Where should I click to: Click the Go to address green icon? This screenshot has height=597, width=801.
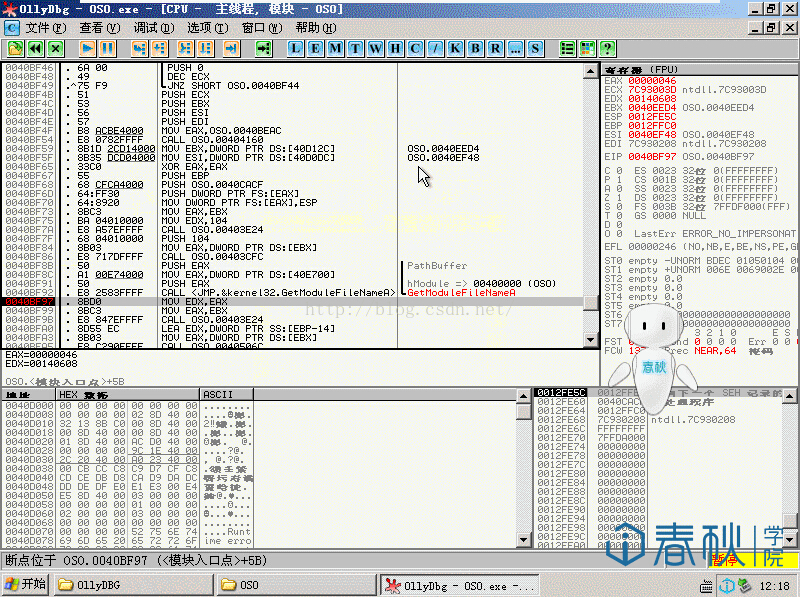pos(264,49)
